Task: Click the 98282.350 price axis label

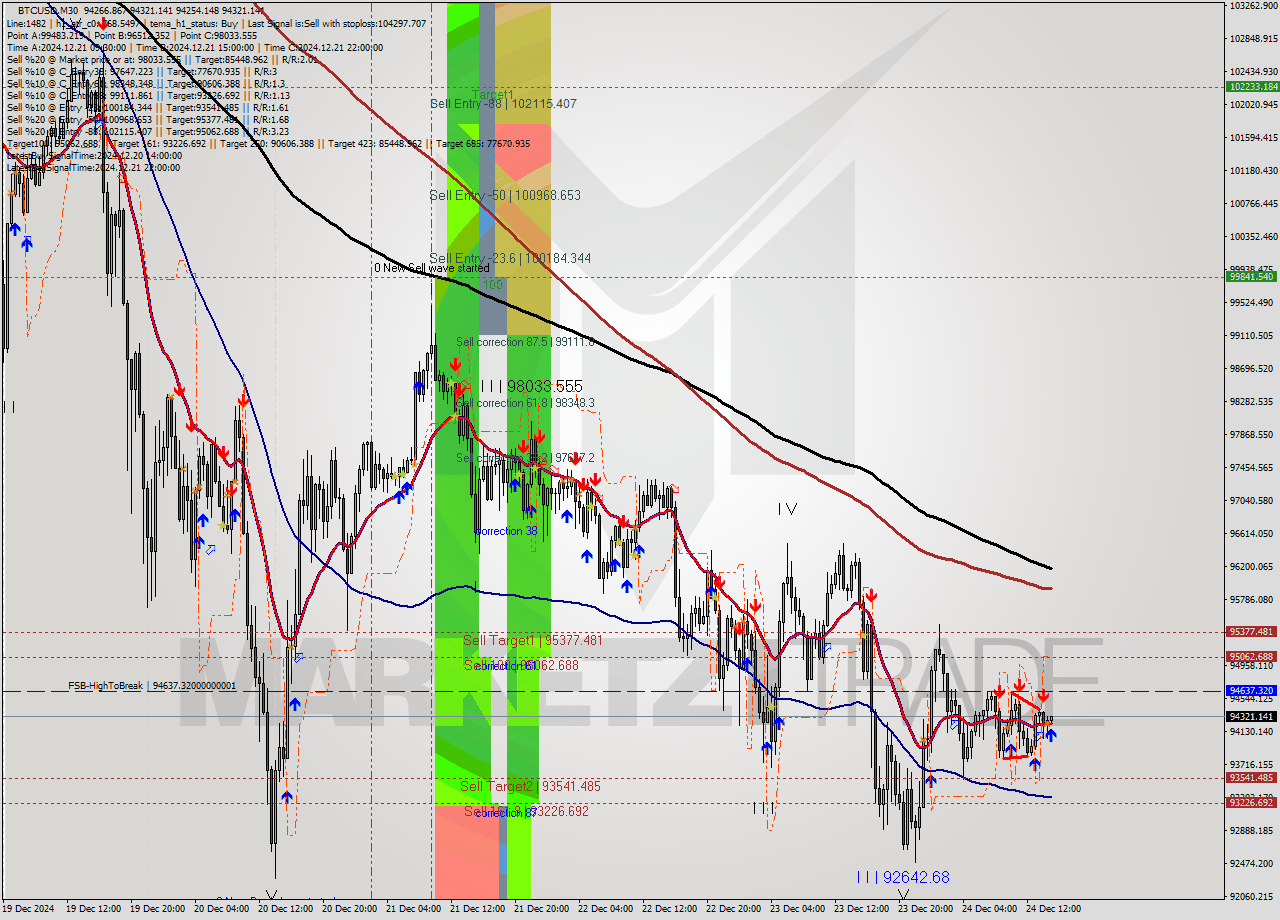Action: coord(1252,401)
